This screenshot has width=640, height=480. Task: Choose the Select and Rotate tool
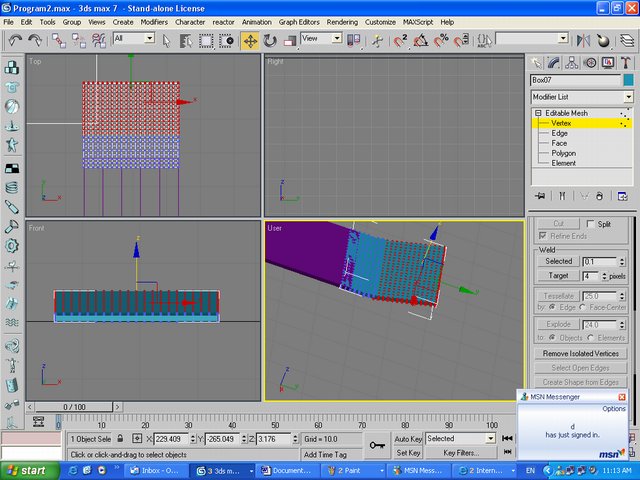pos(270,40)
